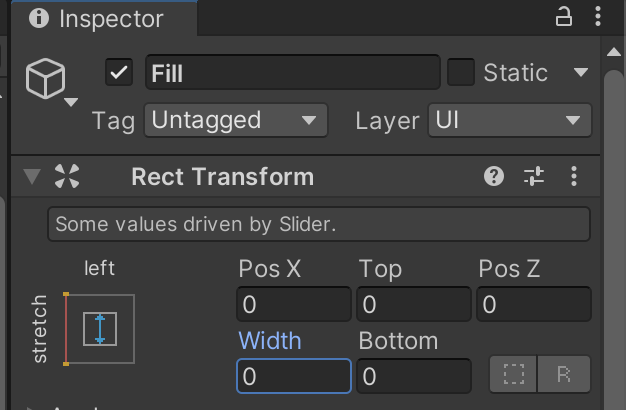Viewport: 626px width, 410px height.
Task: Open Rect Transform presets sliders icon
Action: pyautogui.click(x=535, y=177)
